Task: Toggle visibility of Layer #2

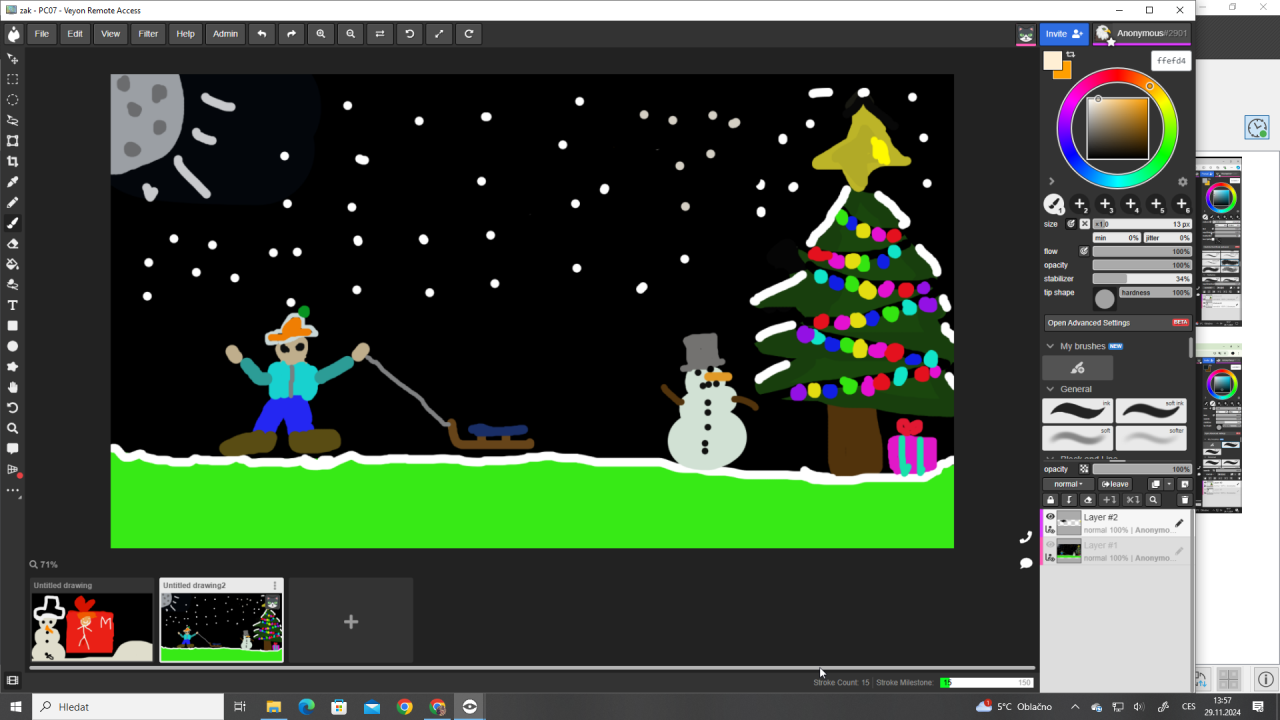Action: coord(1050,517)
